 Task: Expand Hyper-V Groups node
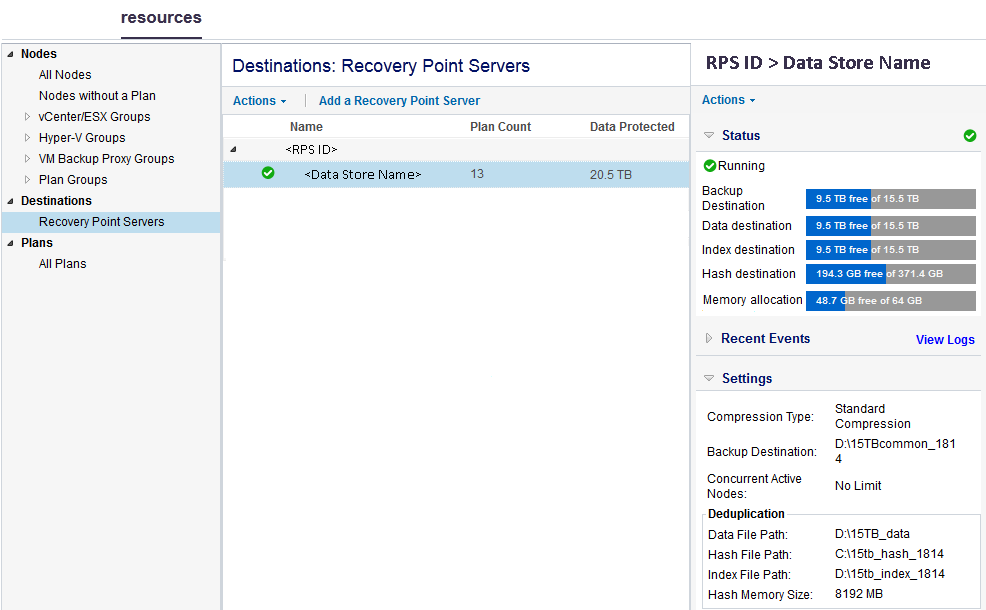tap(28, 138)
